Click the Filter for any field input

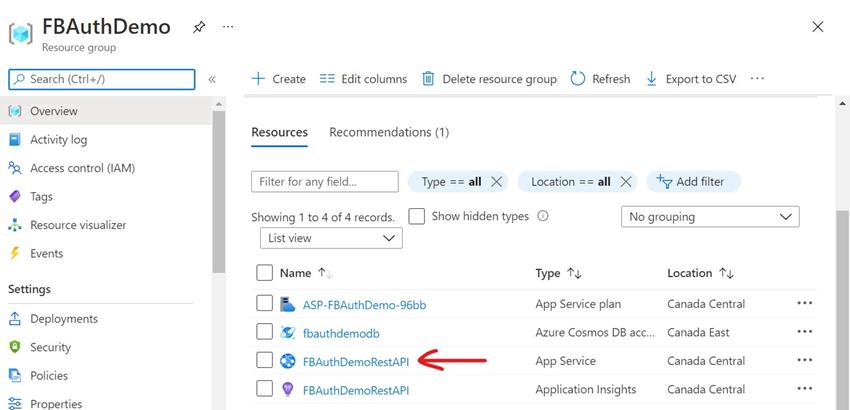click(x=325, y=182)
